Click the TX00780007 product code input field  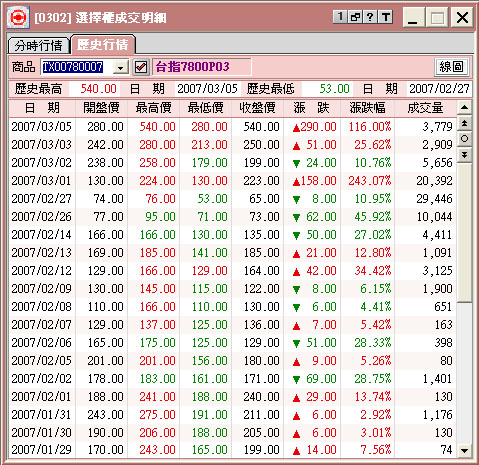coord(77,67)
